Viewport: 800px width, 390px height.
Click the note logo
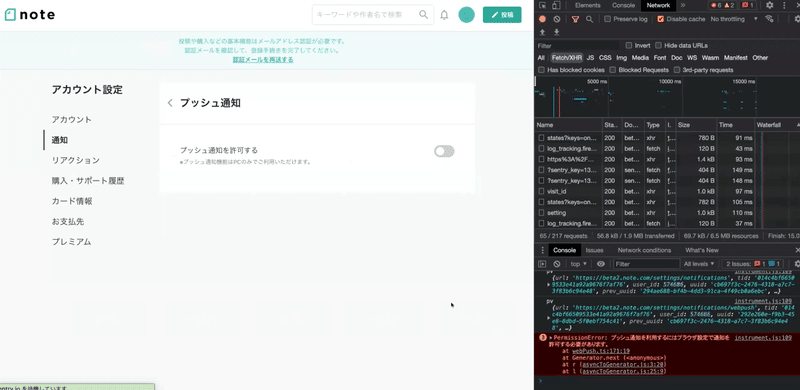[x=30, y=15]
